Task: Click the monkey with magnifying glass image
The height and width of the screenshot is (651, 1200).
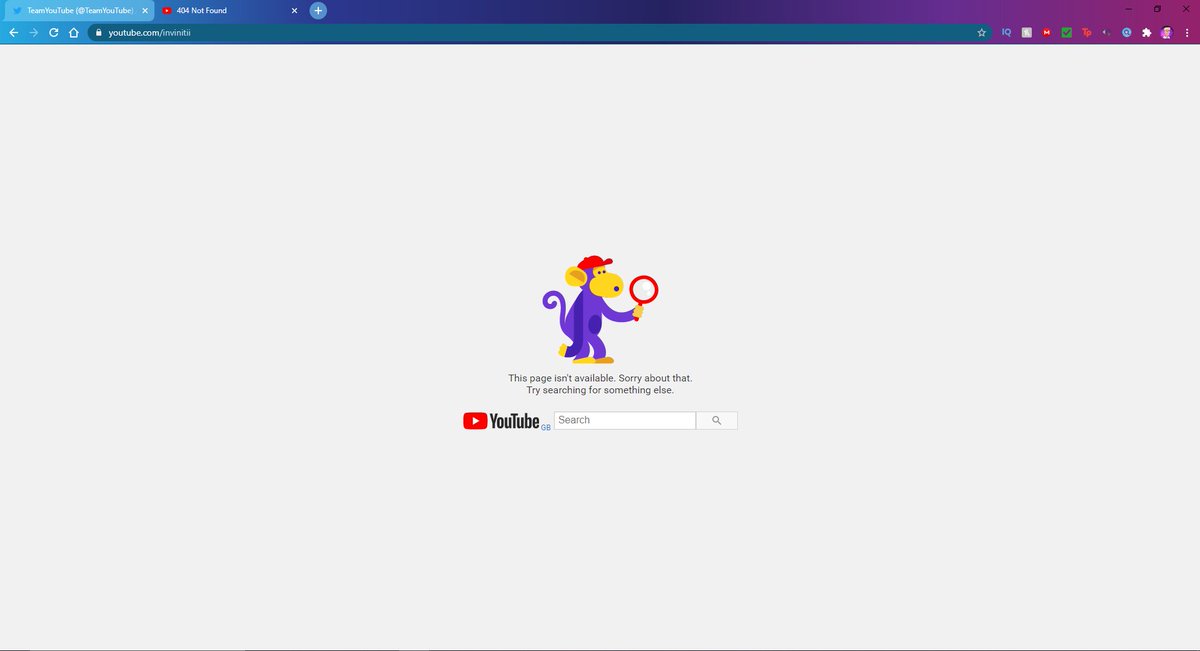Action: point(600,309)
